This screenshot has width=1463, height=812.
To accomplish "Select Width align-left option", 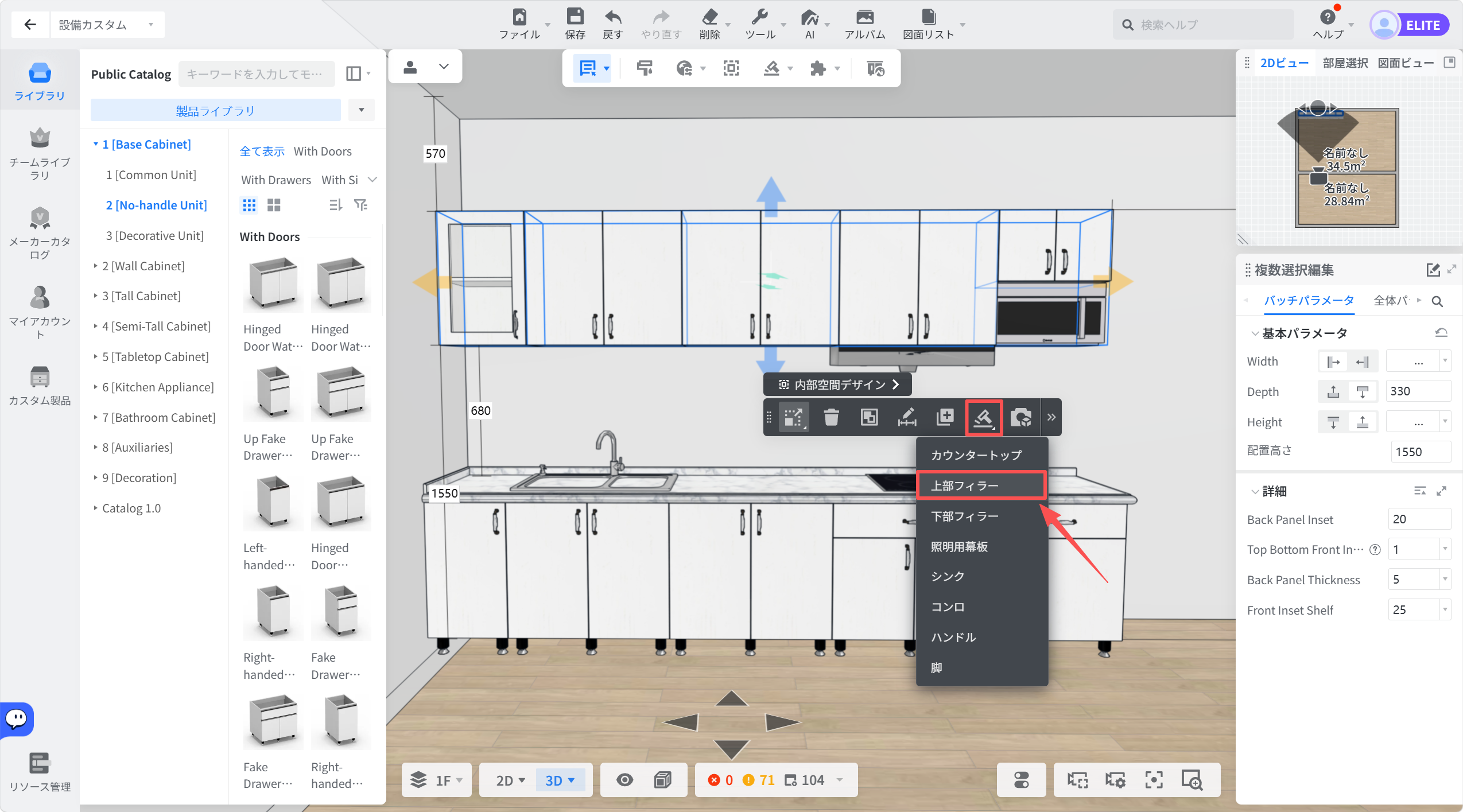I will pos(1333,362).
